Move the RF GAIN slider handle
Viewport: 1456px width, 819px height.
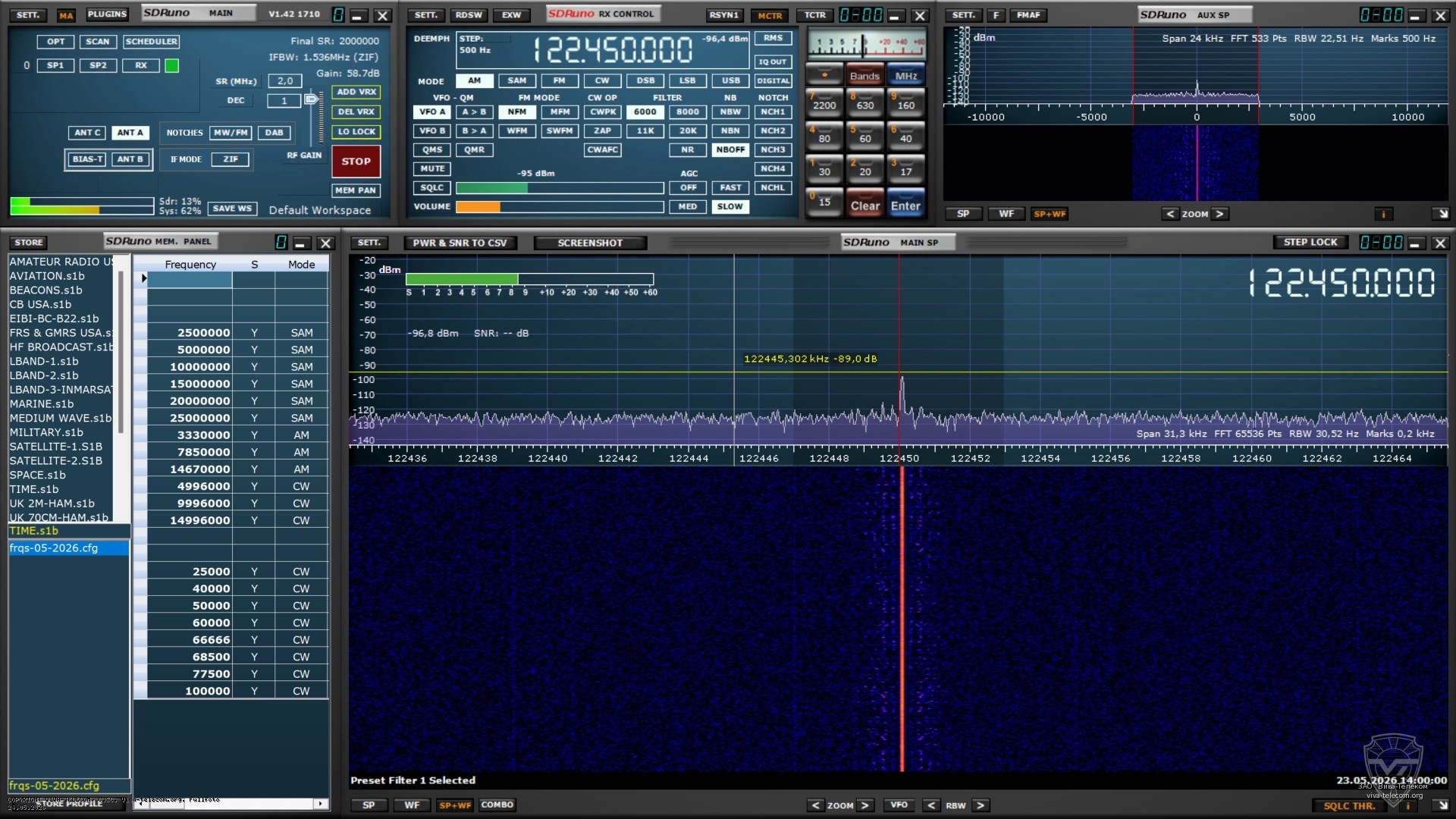point(311,99)
